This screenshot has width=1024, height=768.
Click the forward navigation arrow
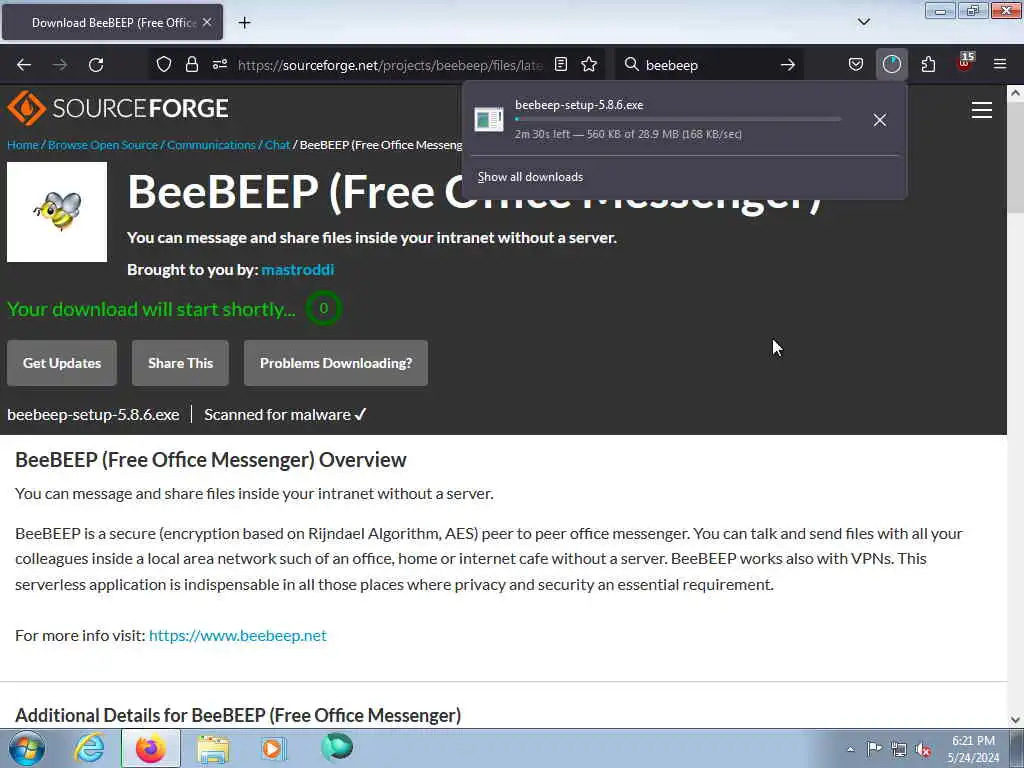click(60, 65)
